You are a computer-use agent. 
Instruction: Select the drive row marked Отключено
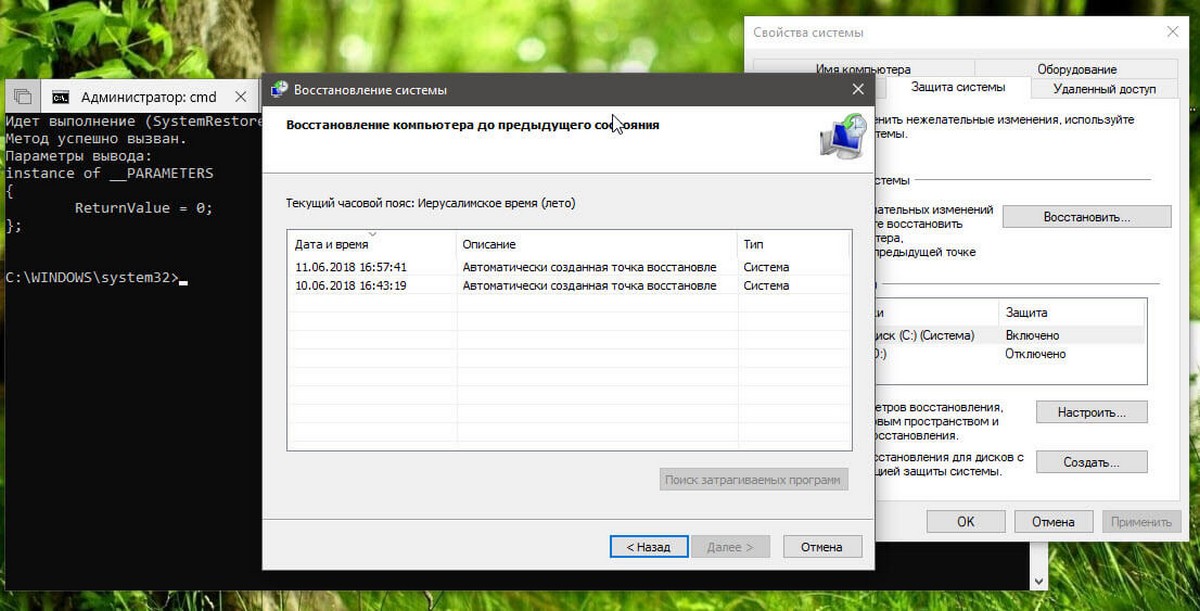pyautogui.click(x=1008, y=354)
